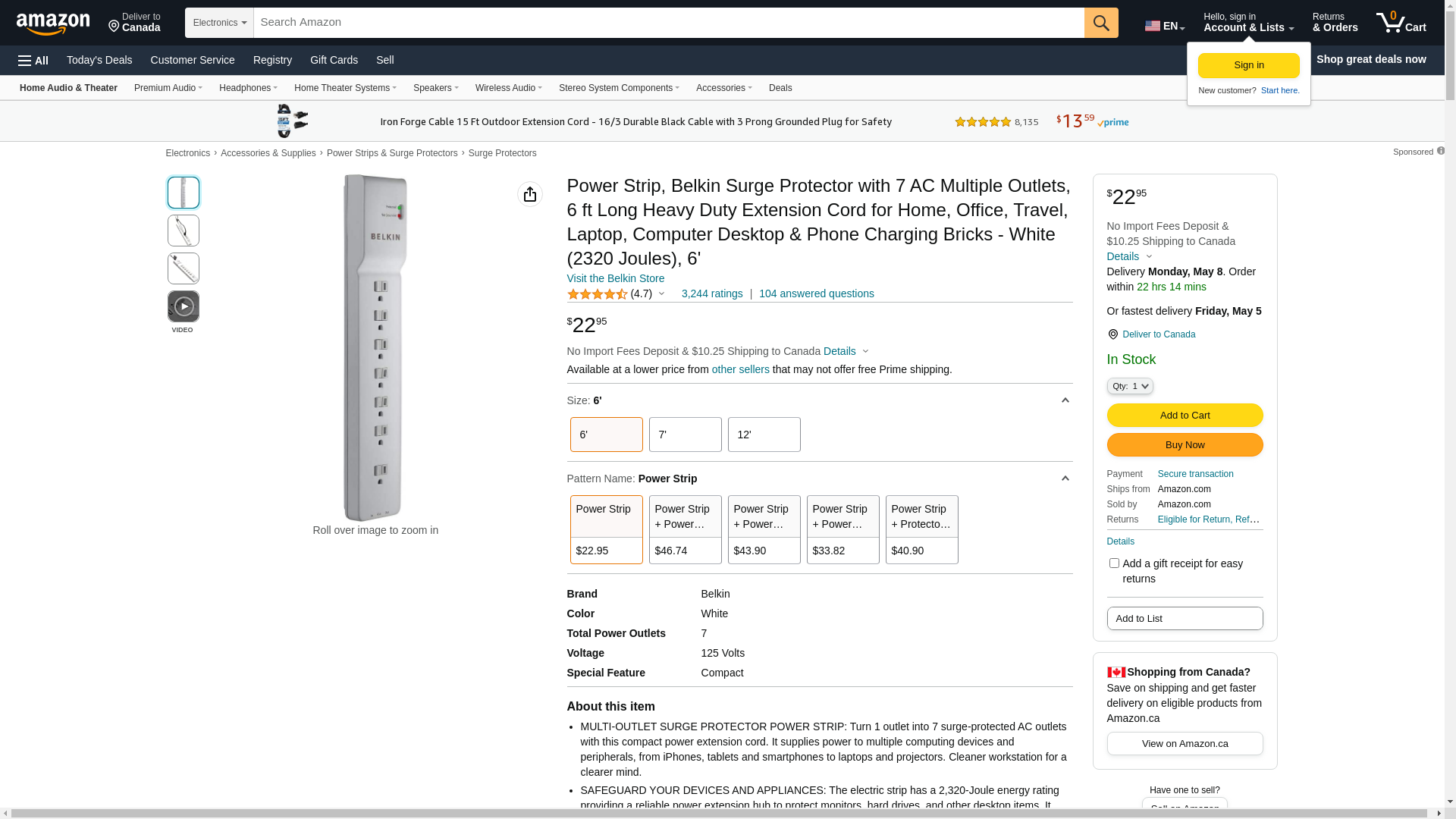Click the Add to Cart button
1456x819 pixels.
coord(1185,415)
